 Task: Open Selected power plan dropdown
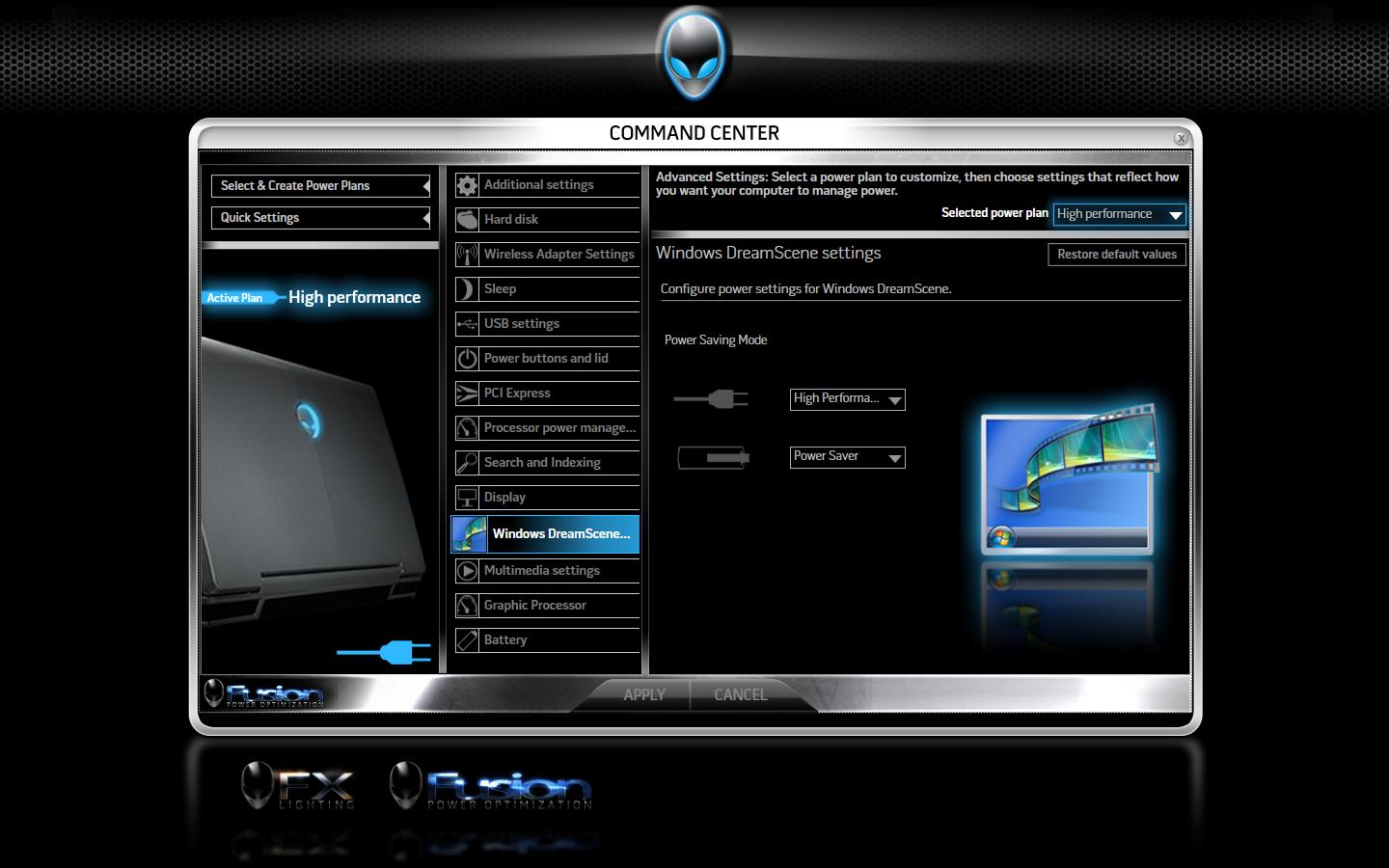pyautogui.click(x=1119, y=214)
